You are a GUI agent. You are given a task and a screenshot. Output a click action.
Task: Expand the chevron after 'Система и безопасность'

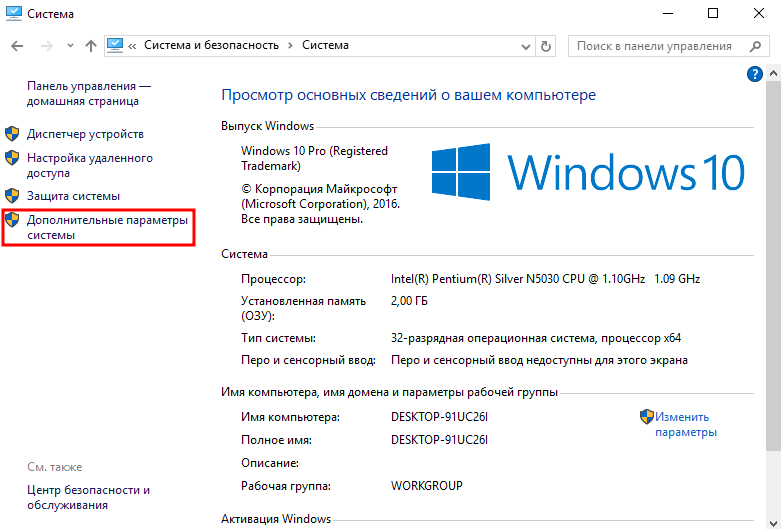(290, 46)
